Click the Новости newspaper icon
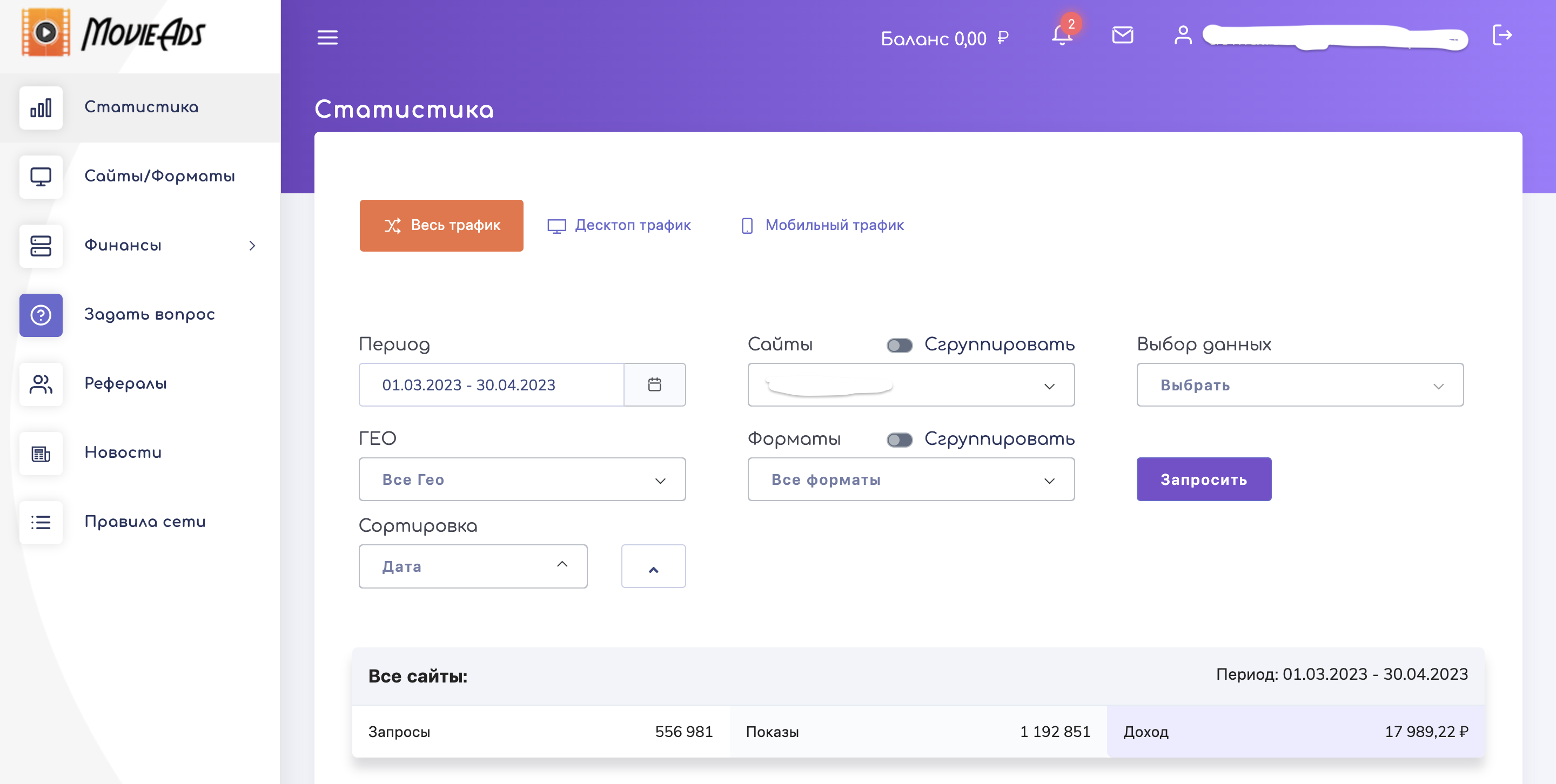The height and width of the screenshot is (784, 1556). pyautogui.click(x=41, y=453)
